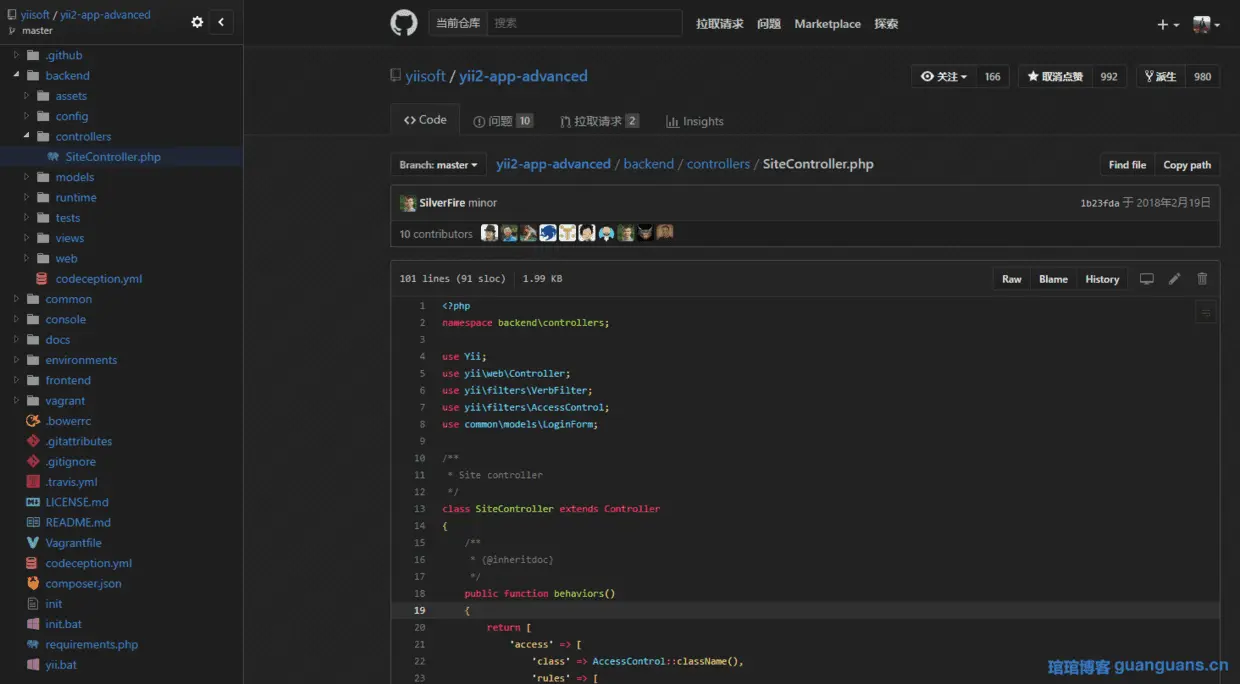
Task: Click the .travis.yml file icon
Action: [x=33, y=482]
